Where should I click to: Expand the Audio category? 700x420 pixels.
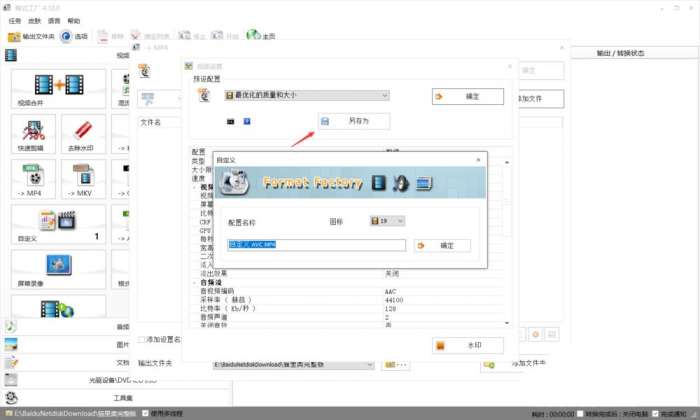[x=67, y=327]
